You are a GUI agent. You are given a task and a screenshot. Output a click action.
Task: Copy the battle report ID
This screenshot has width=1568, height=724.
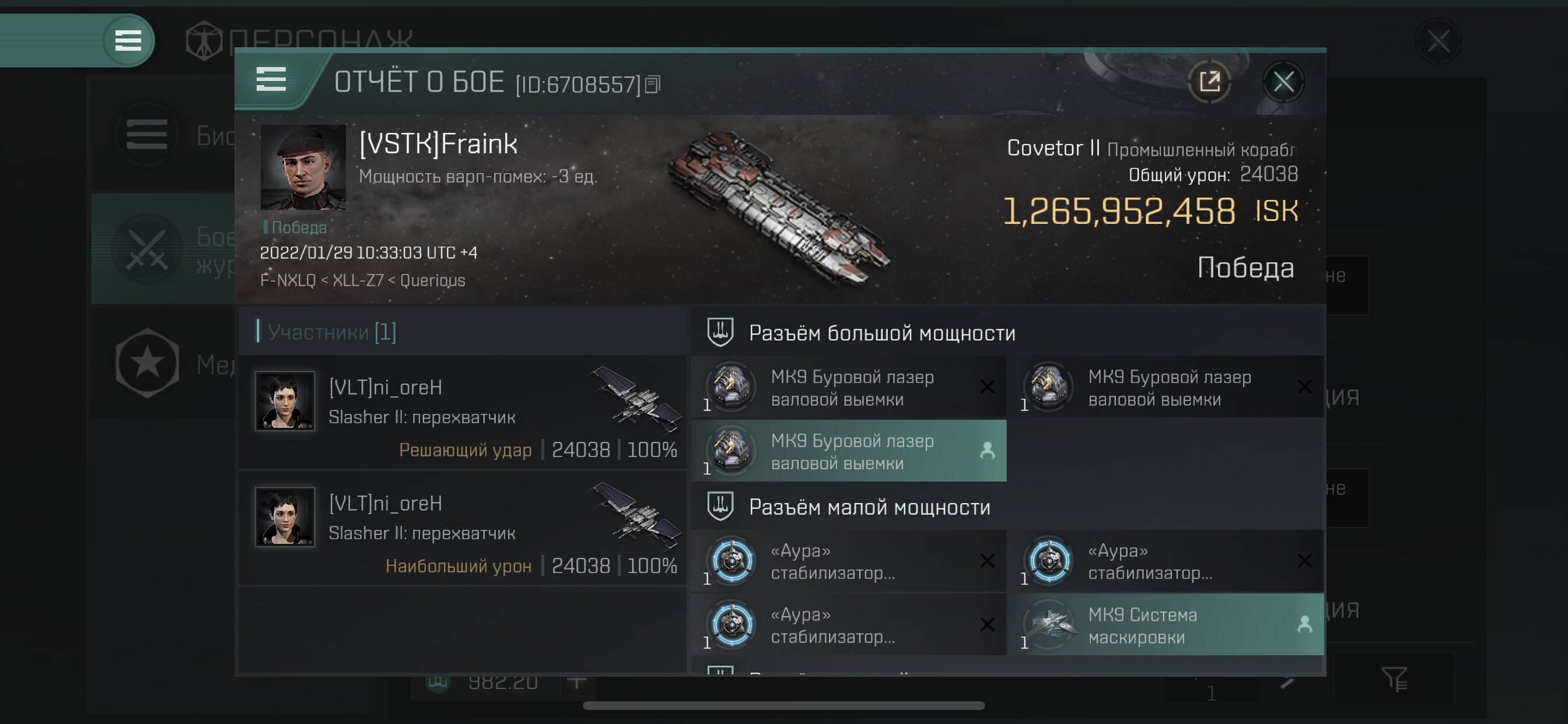tap(653, 85)
